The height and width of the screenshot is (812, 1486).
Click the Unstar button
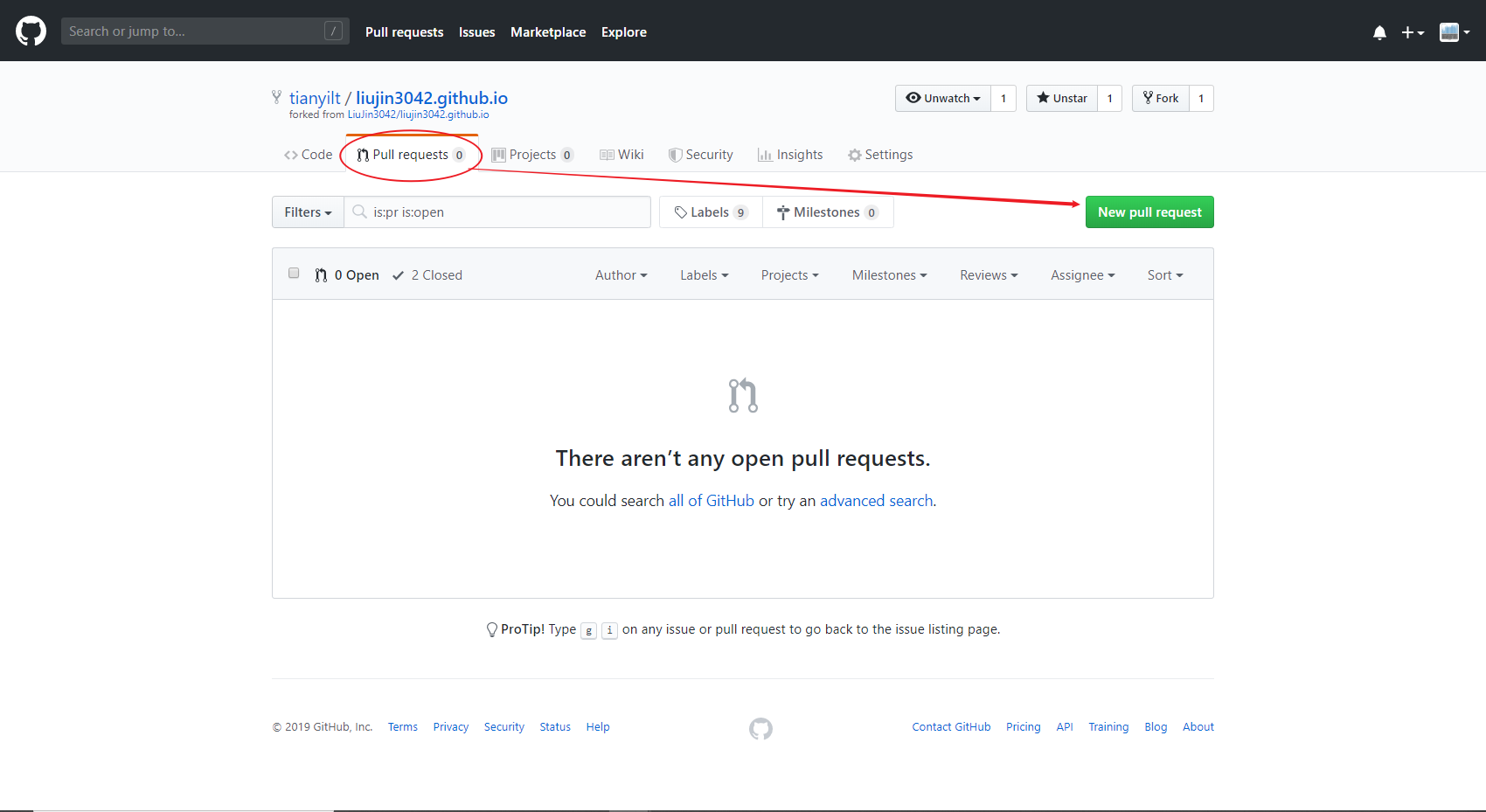pyautogui.click(x=1062, y=98)
